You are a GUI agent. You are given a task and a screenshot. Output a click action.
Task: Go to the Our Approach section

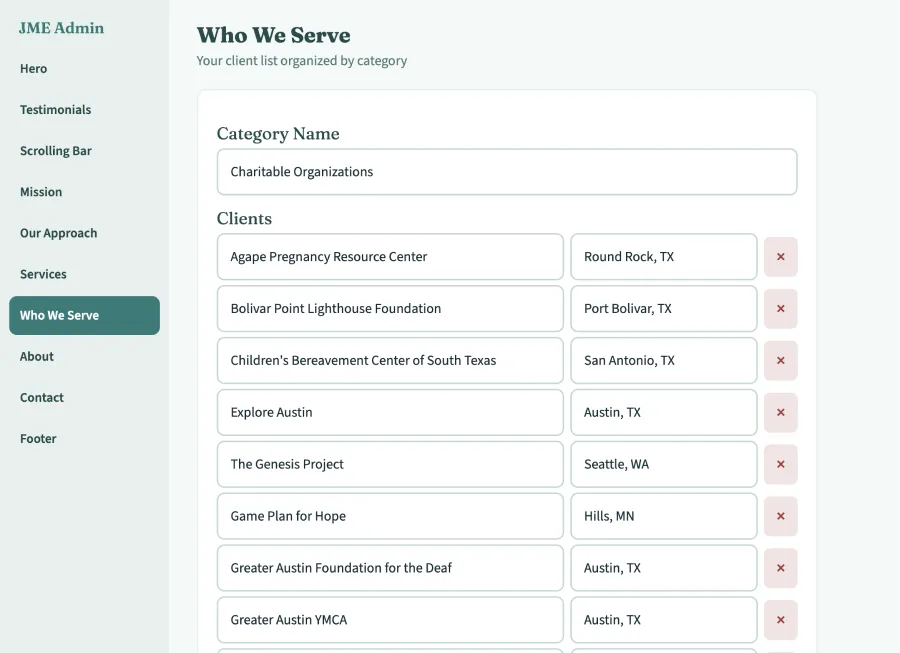point(58,232)
